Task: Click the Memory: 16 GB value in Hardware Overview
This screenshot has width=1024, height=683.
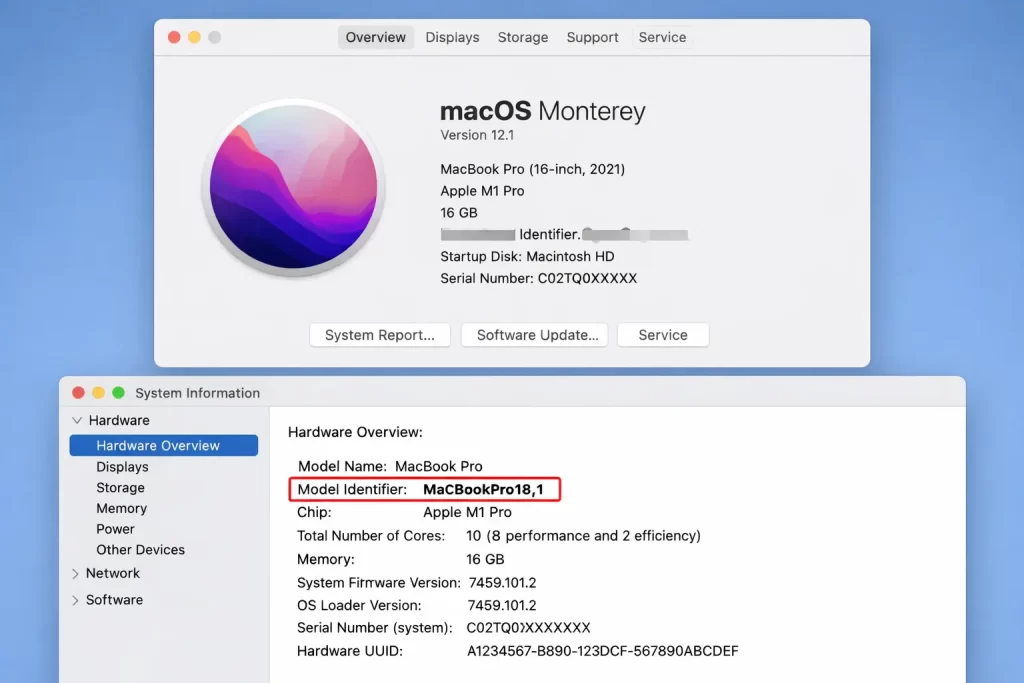Action: [x=485, y=560]
